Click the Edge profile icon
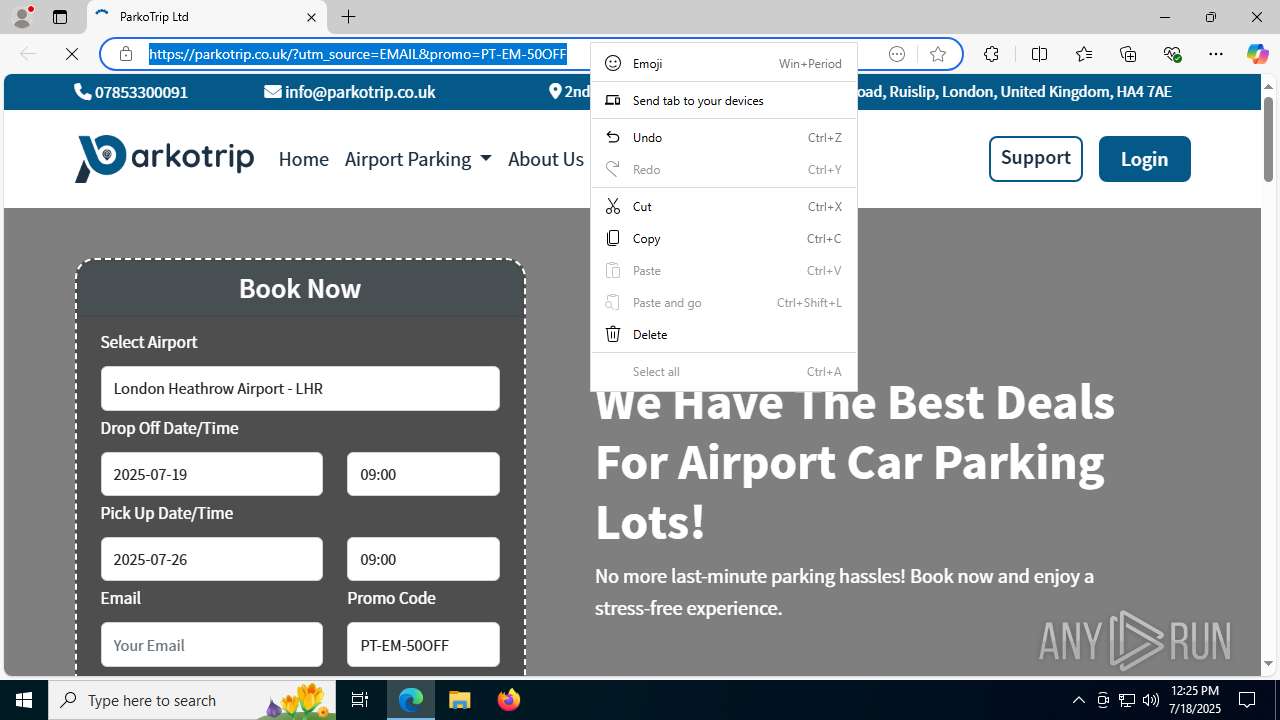1280x720 pixels. [22, 17]
